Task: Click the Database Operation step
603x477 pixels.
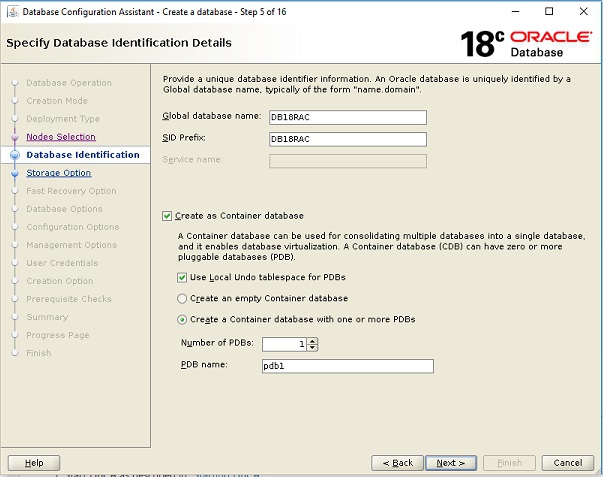Action: pyautogui.click(x=69, y=83)
